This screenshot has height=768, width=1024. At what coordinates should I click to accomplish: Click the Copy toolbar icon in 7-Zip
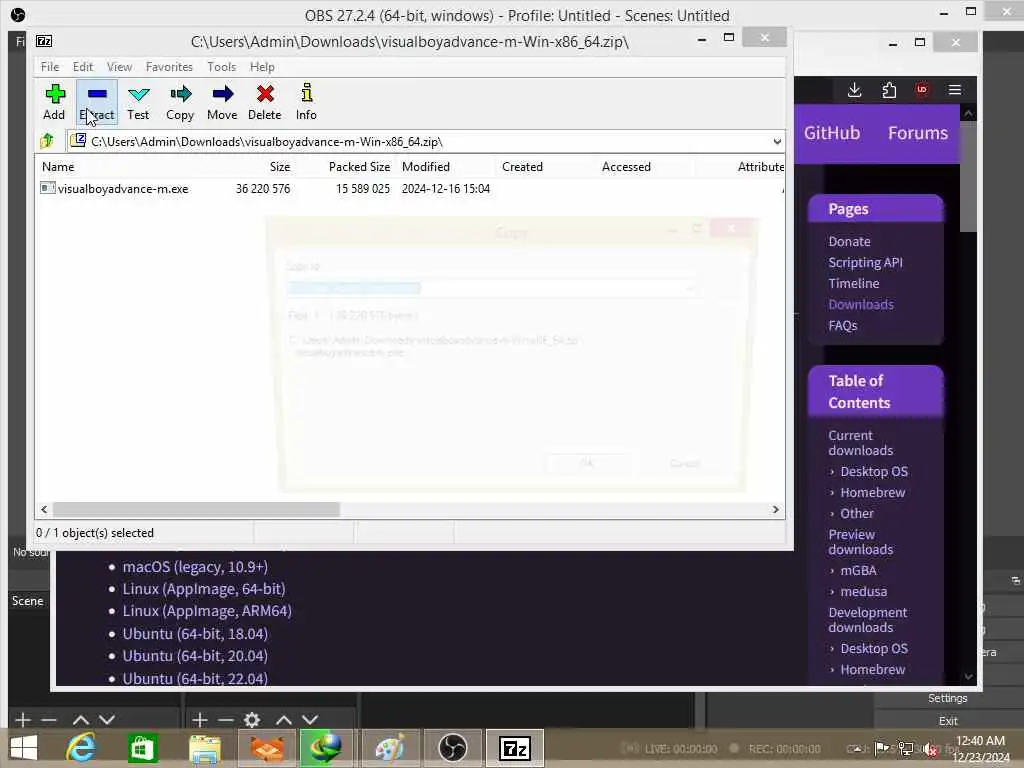click(180, 94)
